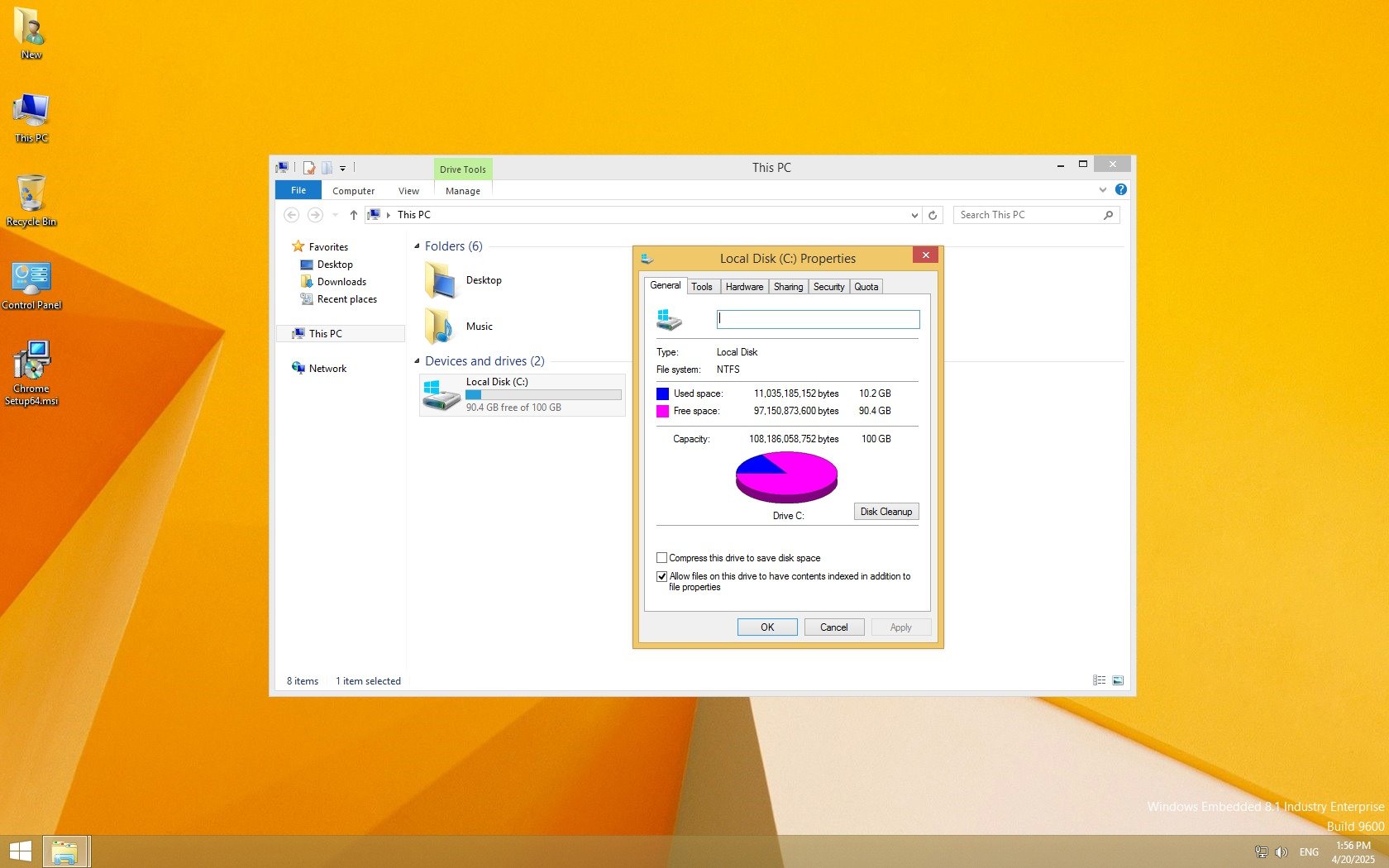Open the View ribbon tab
The width and height of the screenshot is (1389, 868).
(x=408, y=191)
